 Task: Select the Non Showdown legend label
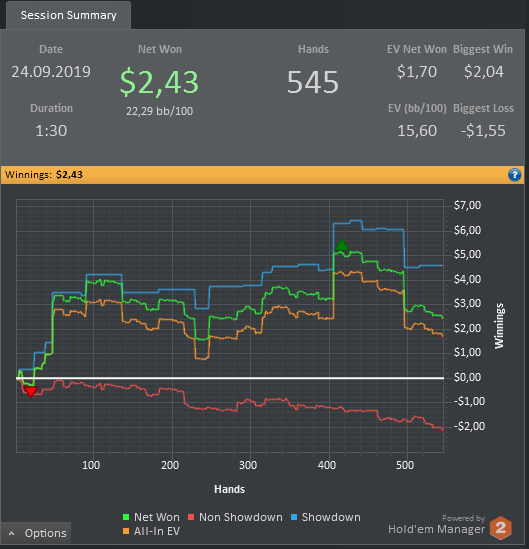point(241,517)
